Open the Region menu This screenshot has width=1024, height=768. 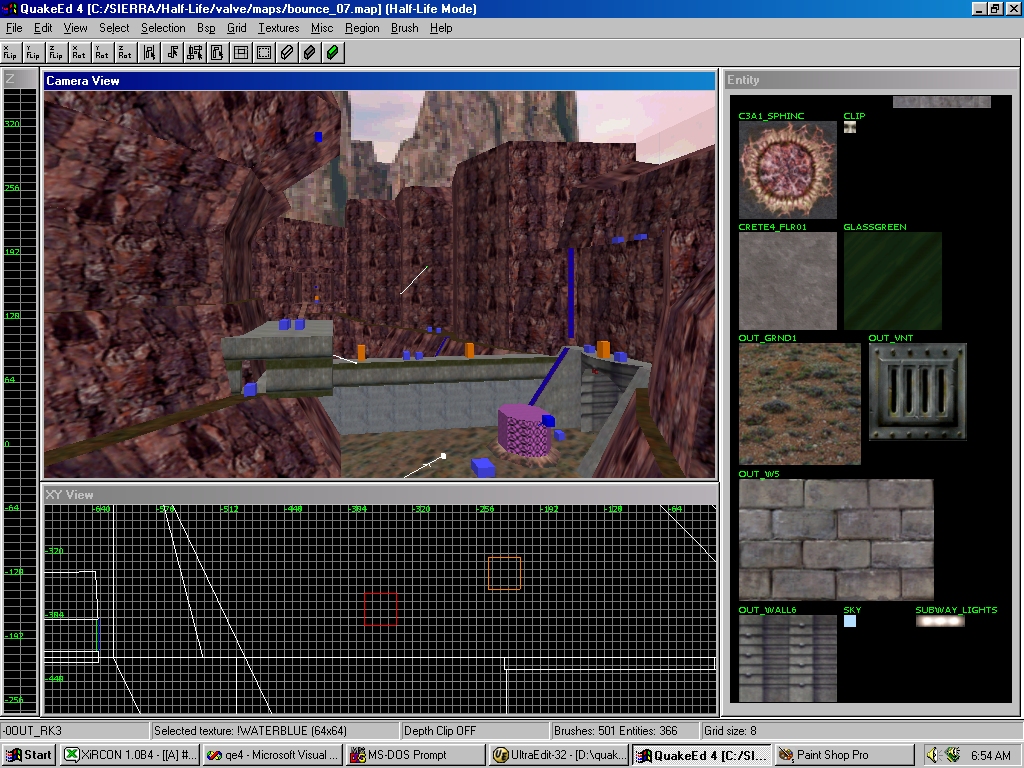[x=362, y=28]
